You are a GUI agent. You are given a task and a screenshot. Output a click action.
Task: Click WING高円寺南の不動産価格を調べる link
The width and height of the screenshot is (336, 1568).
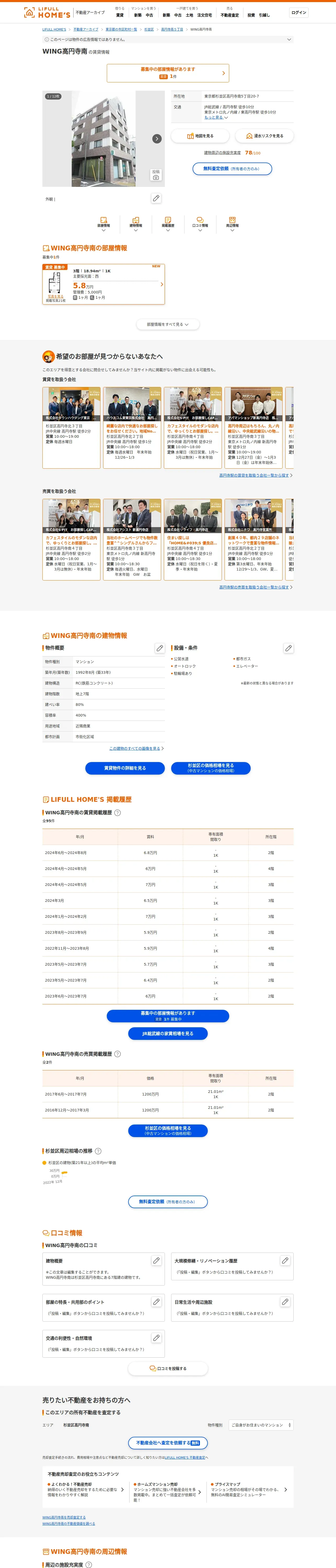(x=69, y=1524)
